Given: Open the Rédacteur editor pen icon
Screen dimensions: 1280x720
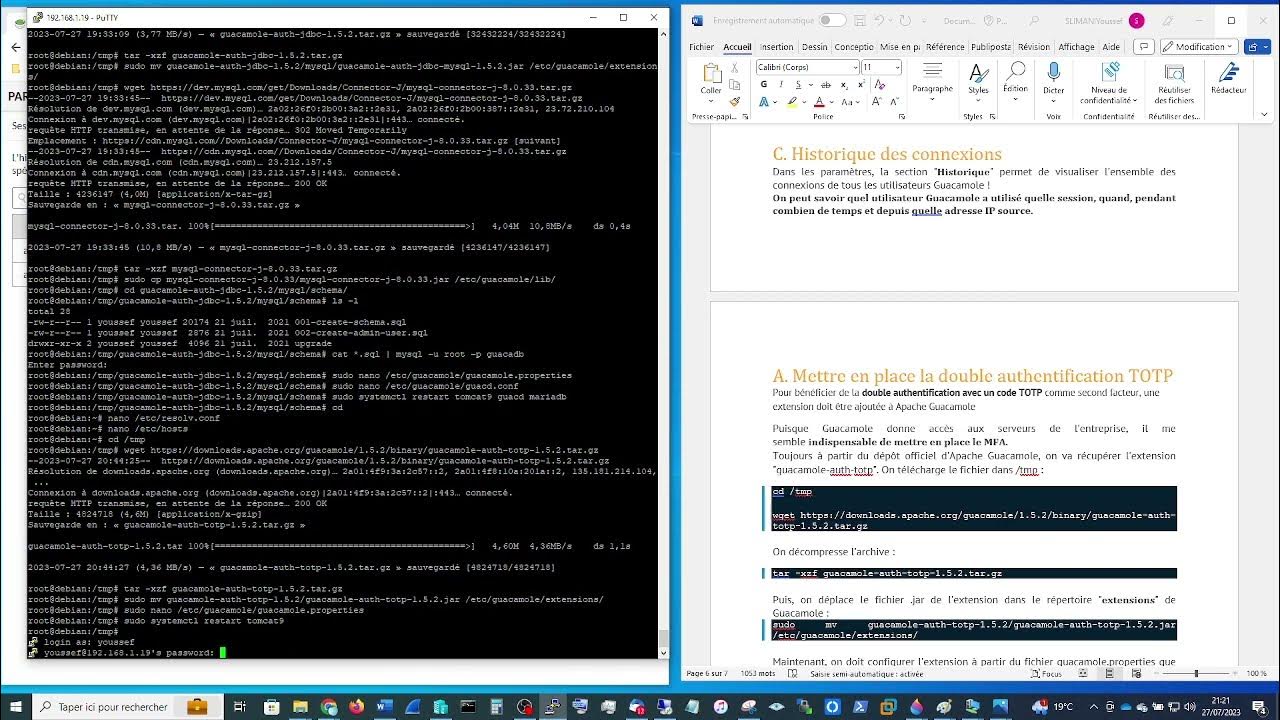Looking at the screenshot, I should [x=1229, y=73].
